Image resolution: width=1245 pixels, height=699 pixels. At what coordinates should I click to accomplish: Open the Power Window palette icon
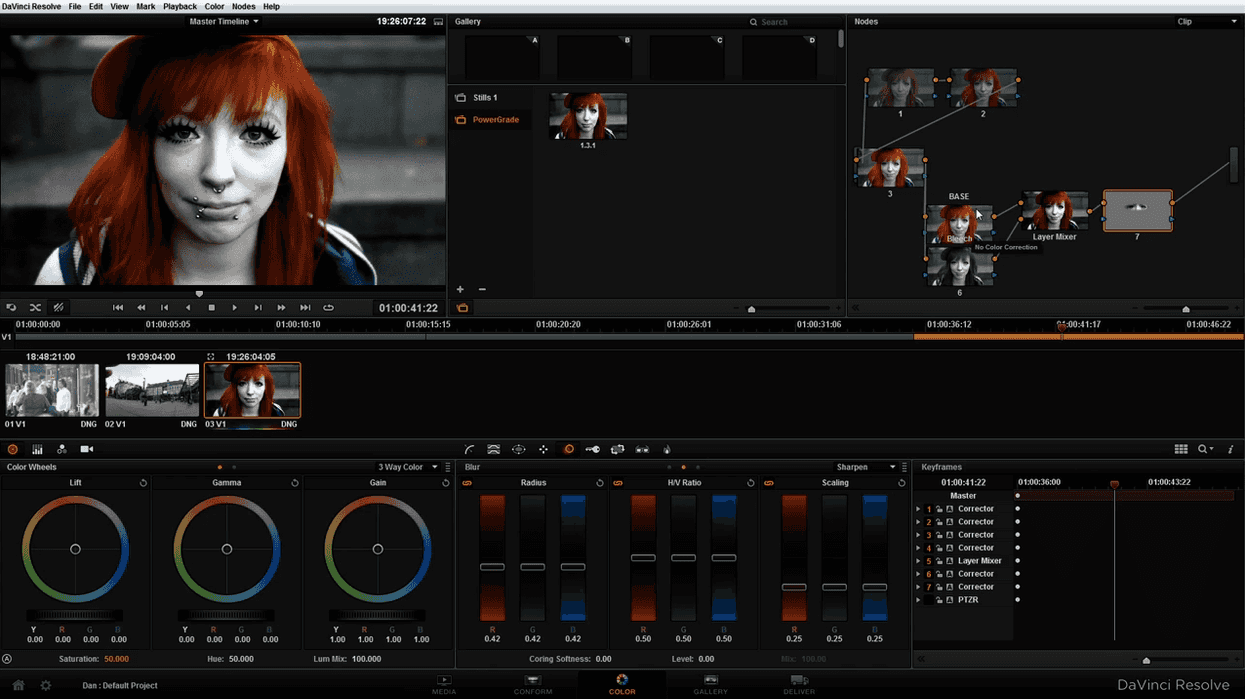[519, 450]
